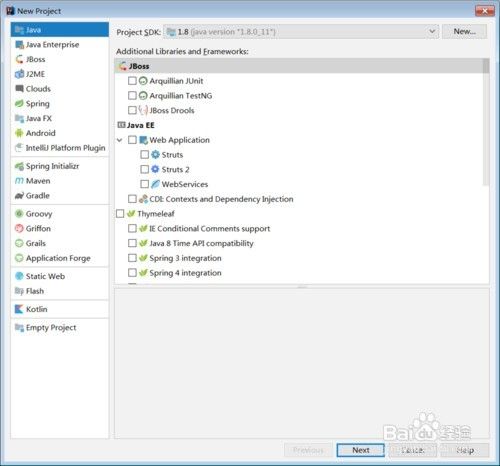Click the Thymeleaf leaf icon

tap(131, 214)
